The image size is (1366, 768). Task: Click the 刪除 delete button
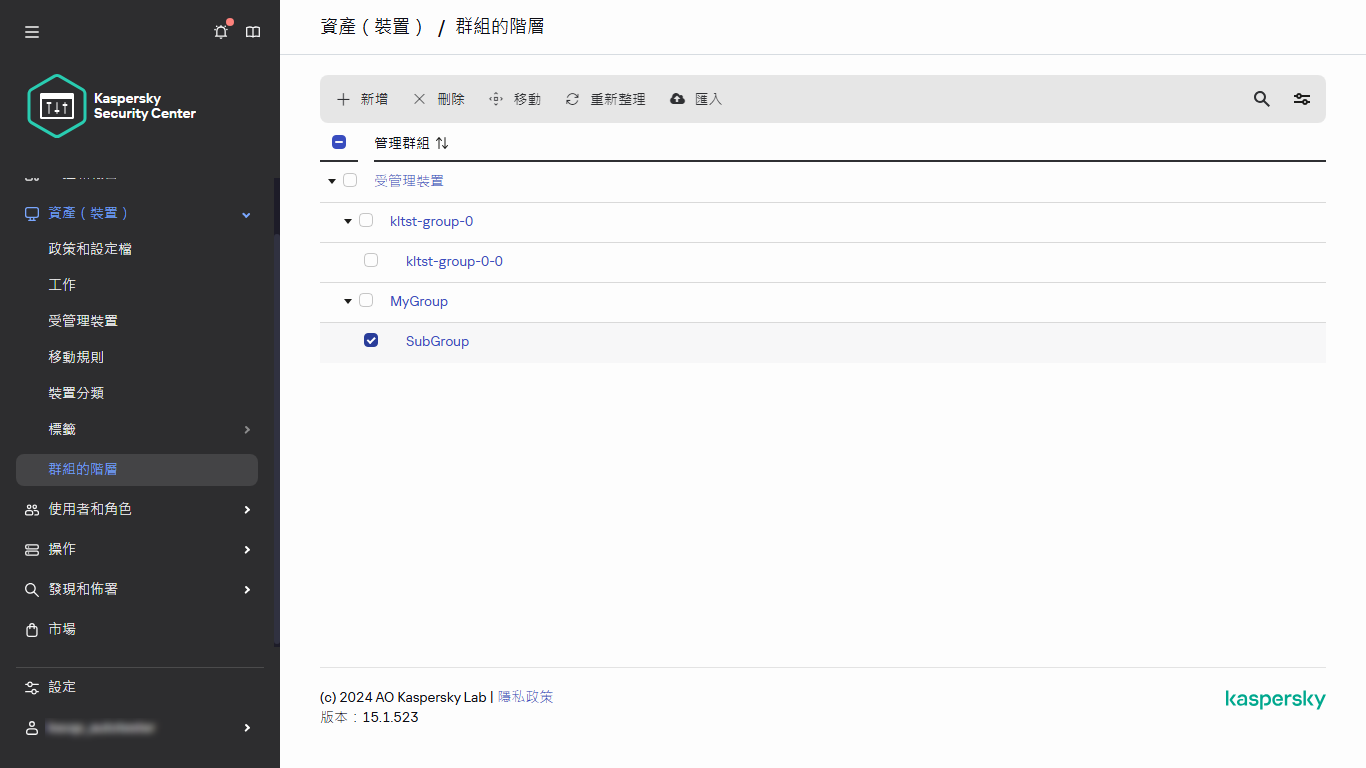[441, 99]
